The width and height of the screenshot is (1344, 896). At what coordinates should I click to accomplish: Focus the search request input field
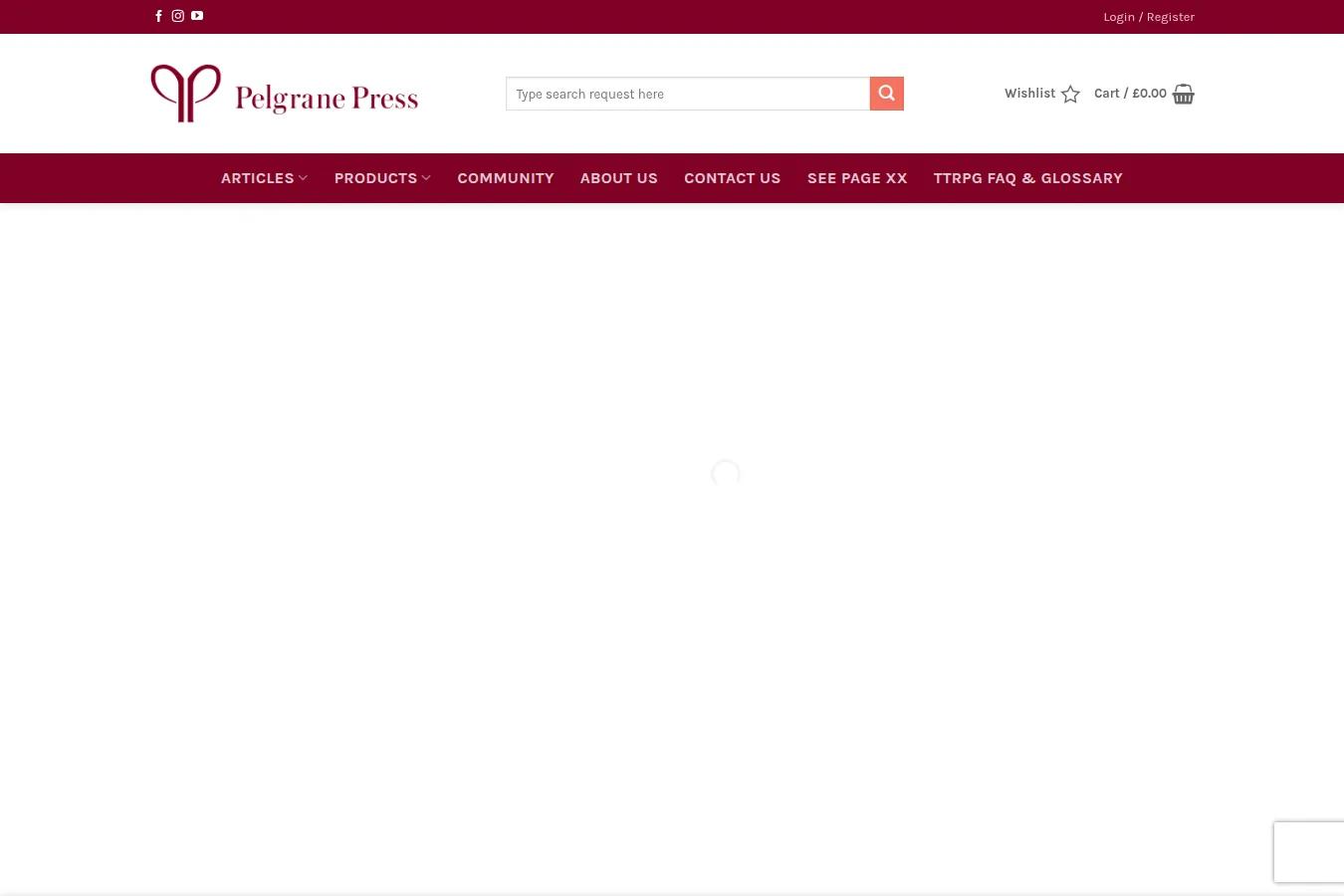[688, 94]
